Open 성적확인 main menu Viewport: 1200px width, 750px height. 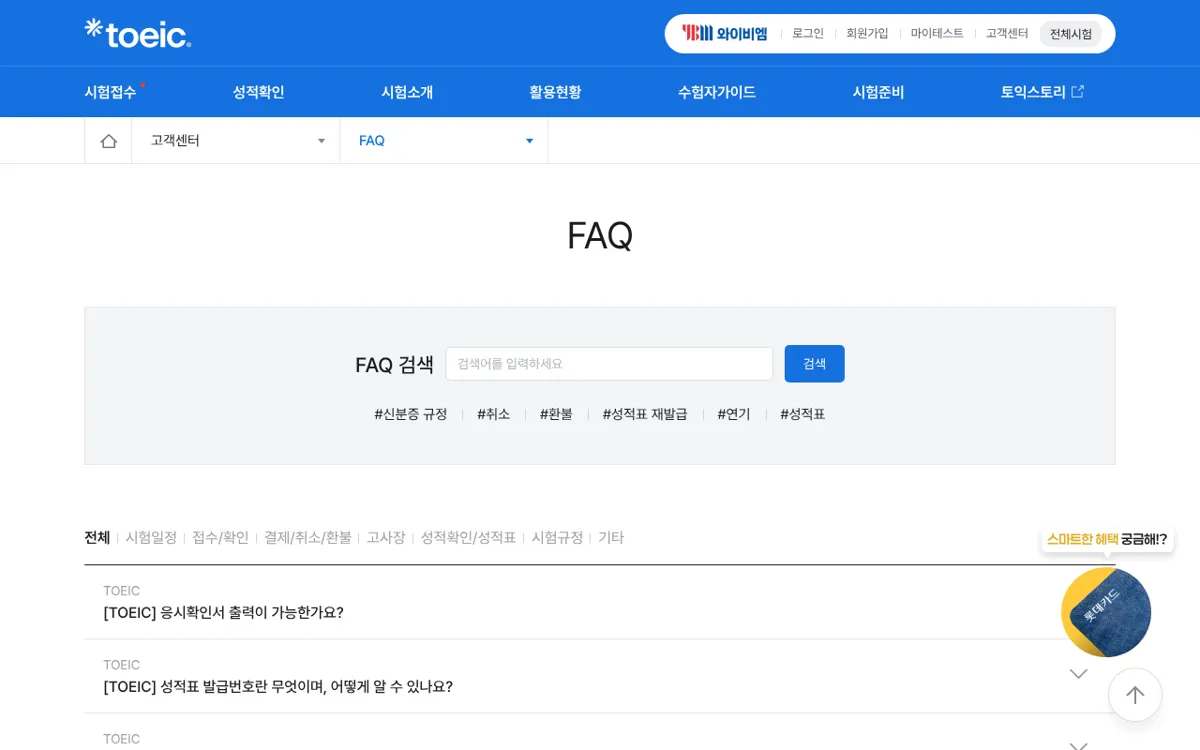[258, 92]
